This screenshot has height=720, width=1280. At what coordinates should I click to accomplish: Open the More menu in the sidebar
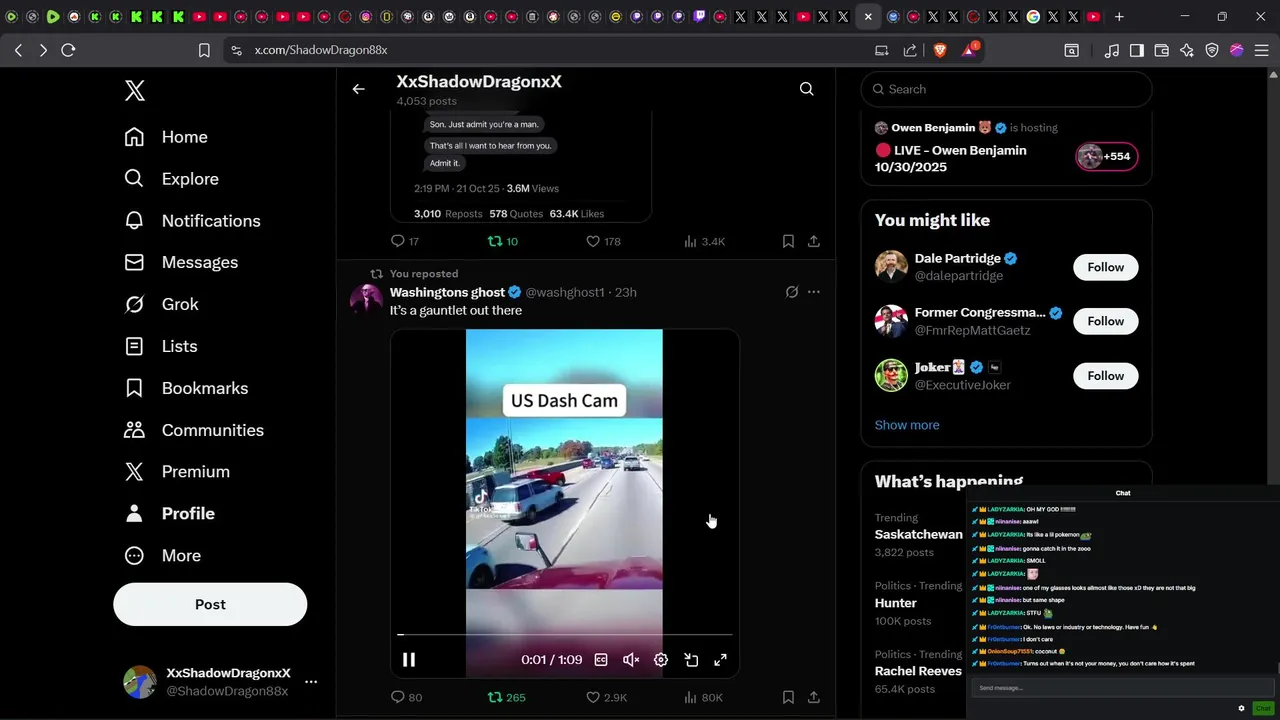162,555
